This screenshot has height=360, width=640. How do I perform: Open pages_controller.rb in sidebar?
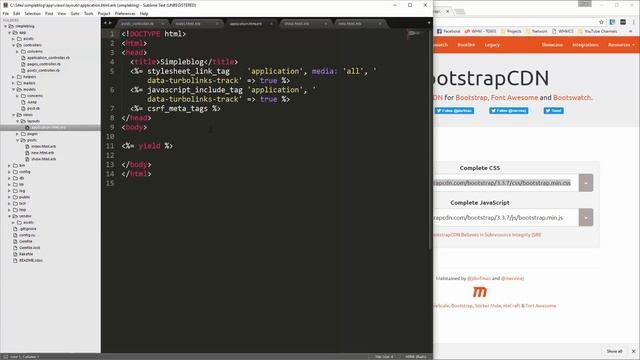(44, 64)
